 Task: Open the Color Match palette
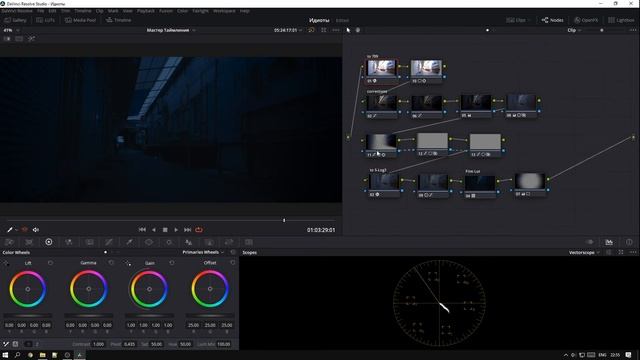tap(29, 242)
